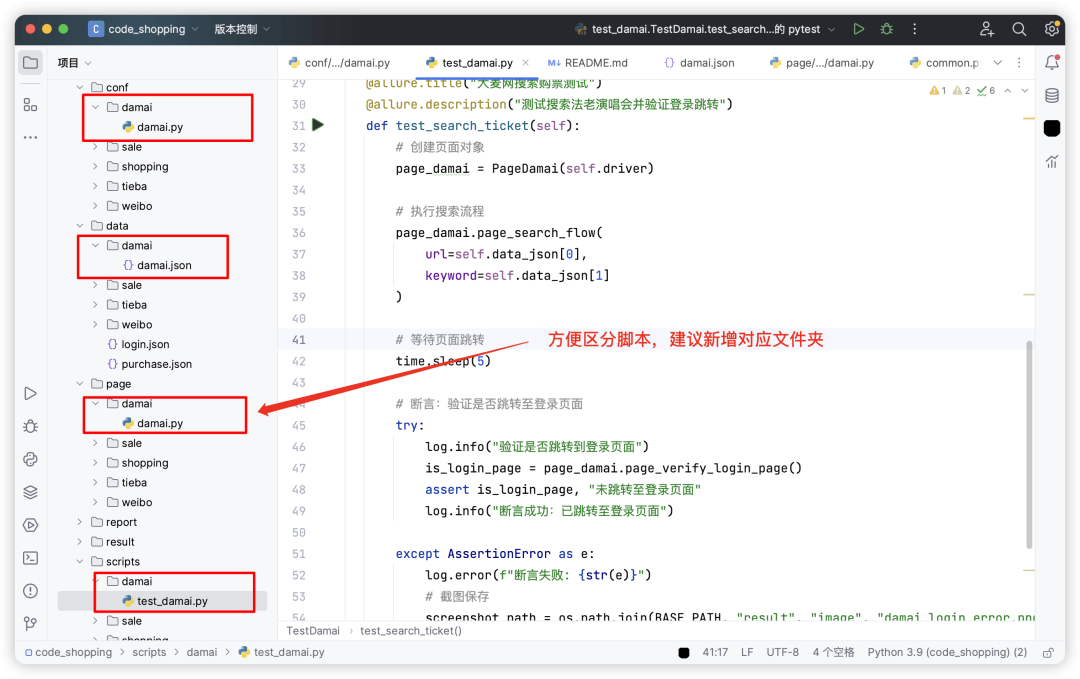Open the Notifications bell

click(1052, 63)
